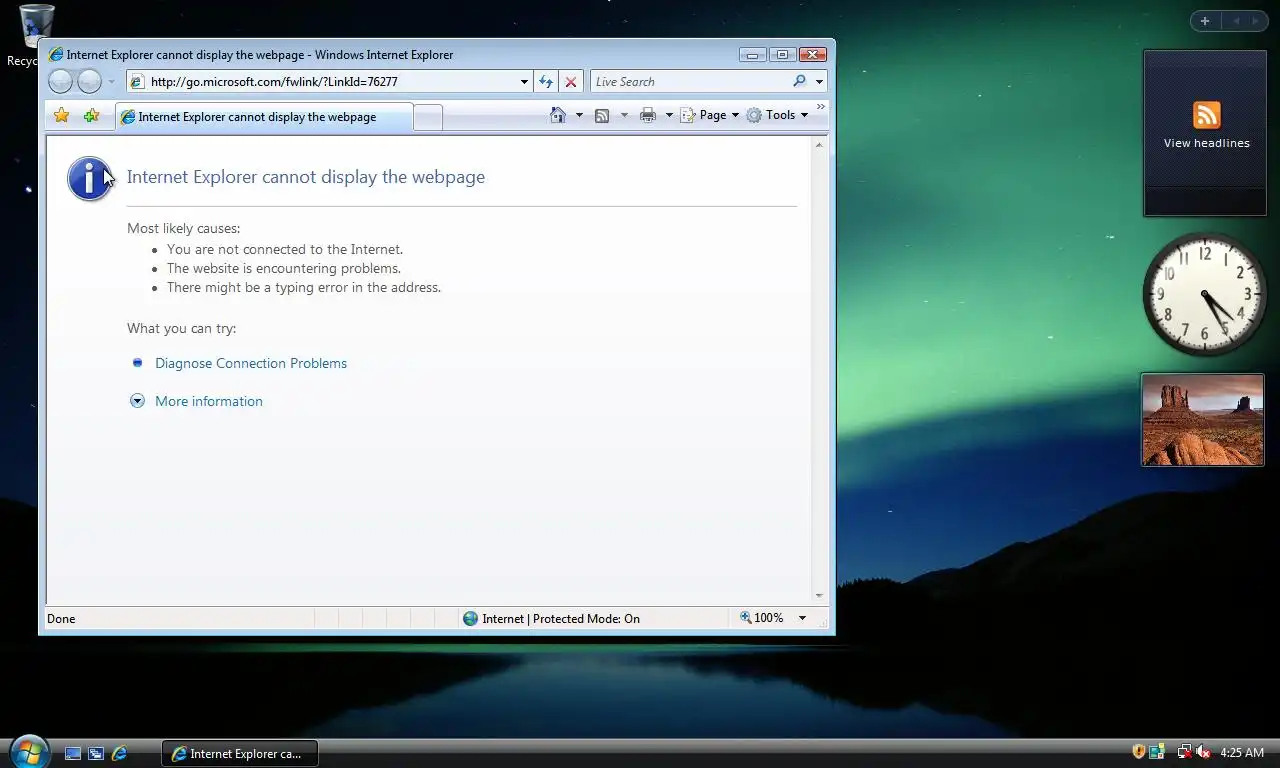The height and width of the screenshot is (768, 1280).
Task: Click the sidebar next gadgets arrow
Action: [x=1256, y=21]
